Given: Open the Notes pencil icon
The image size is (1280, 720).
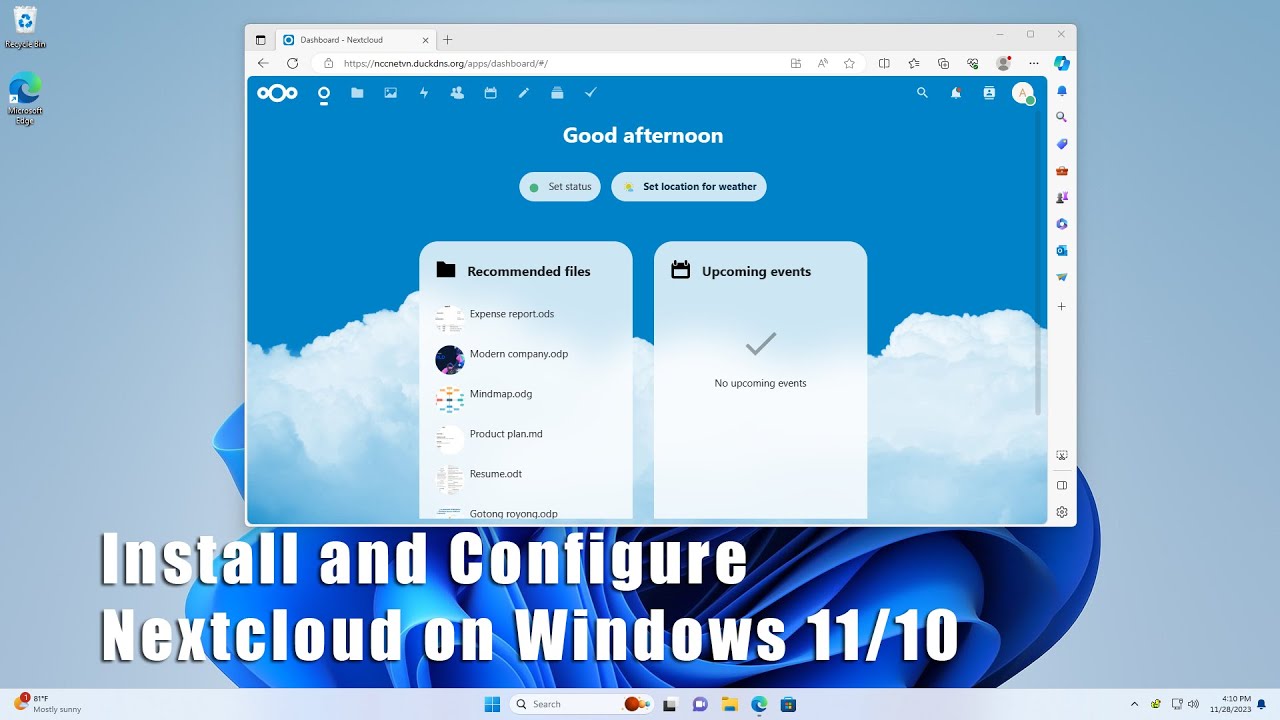Looking at the screenshot, I should (x=523, y=93).
